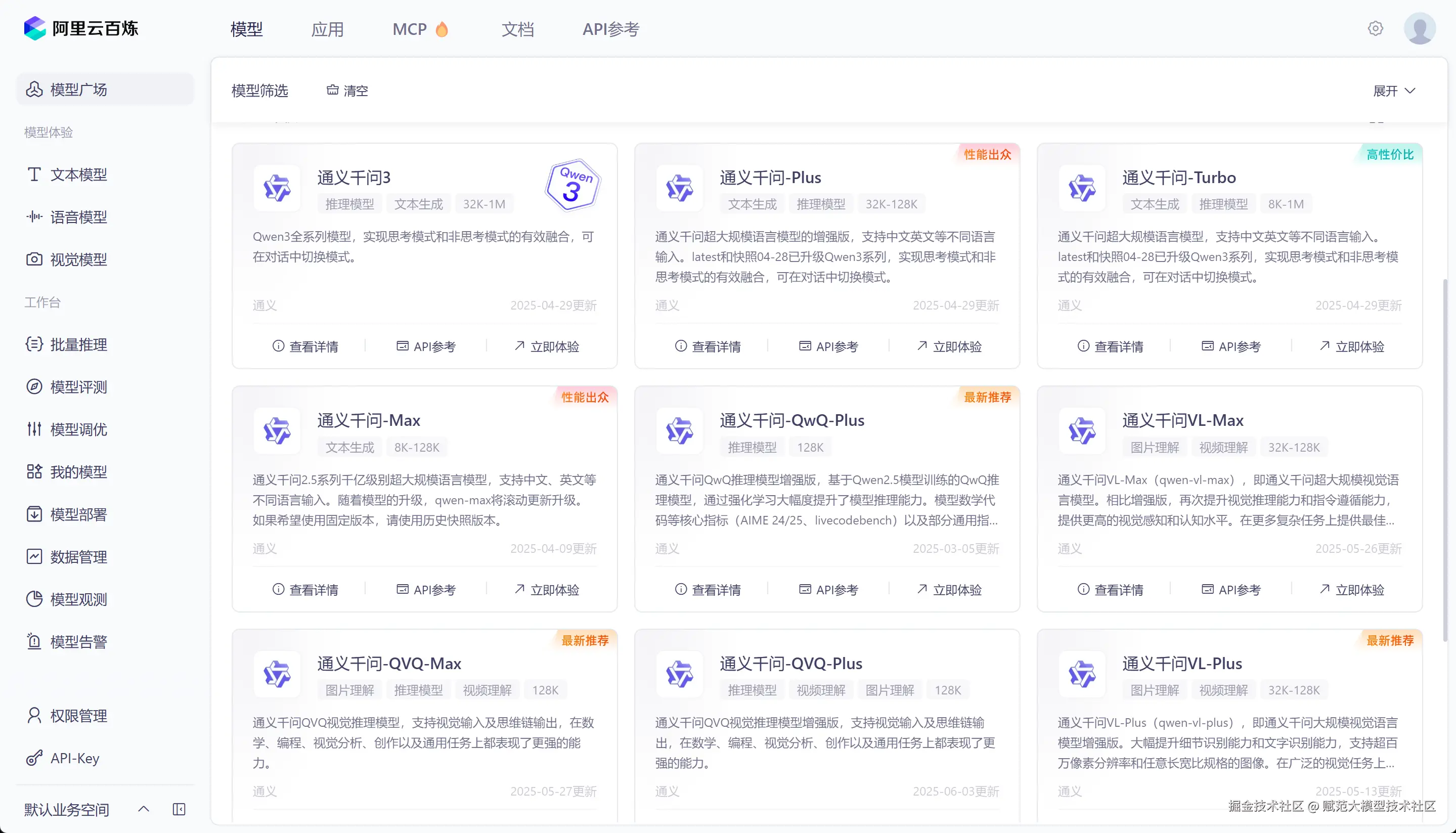The height and width of the screenshot is (833, 1456).
Task: Click the Qwen3 badge on 通义千问3 card
Action: tap(572, 186)
